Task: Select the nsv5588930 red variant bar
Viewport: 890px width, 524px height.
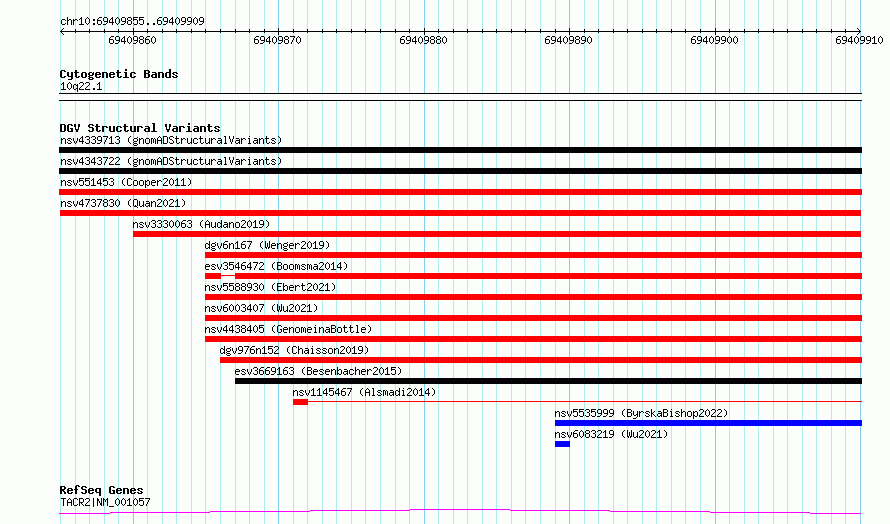Action: point(534,297)
